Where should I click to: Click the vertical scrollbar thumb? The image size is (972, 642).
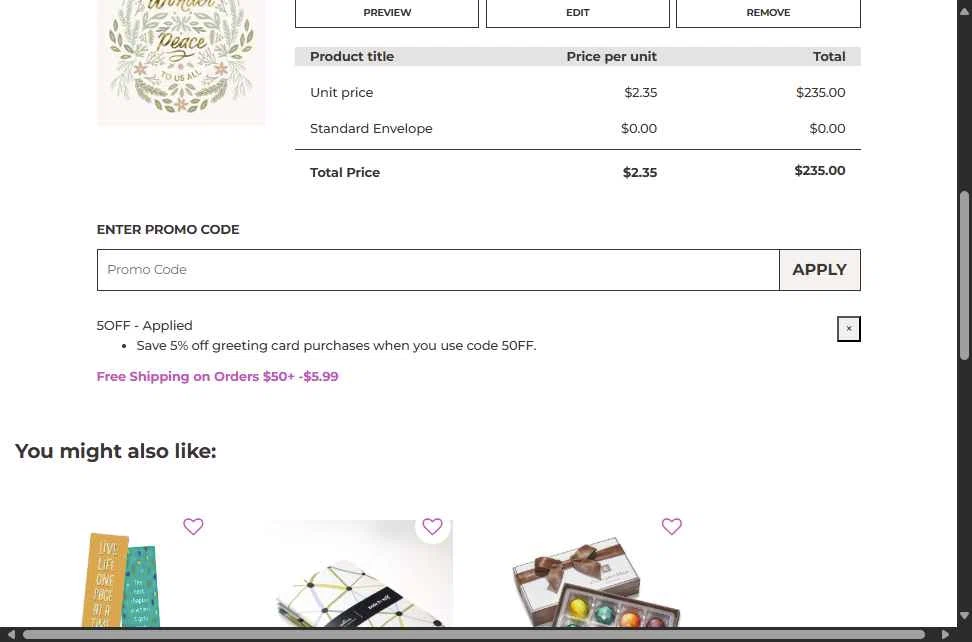coord(964,275)
